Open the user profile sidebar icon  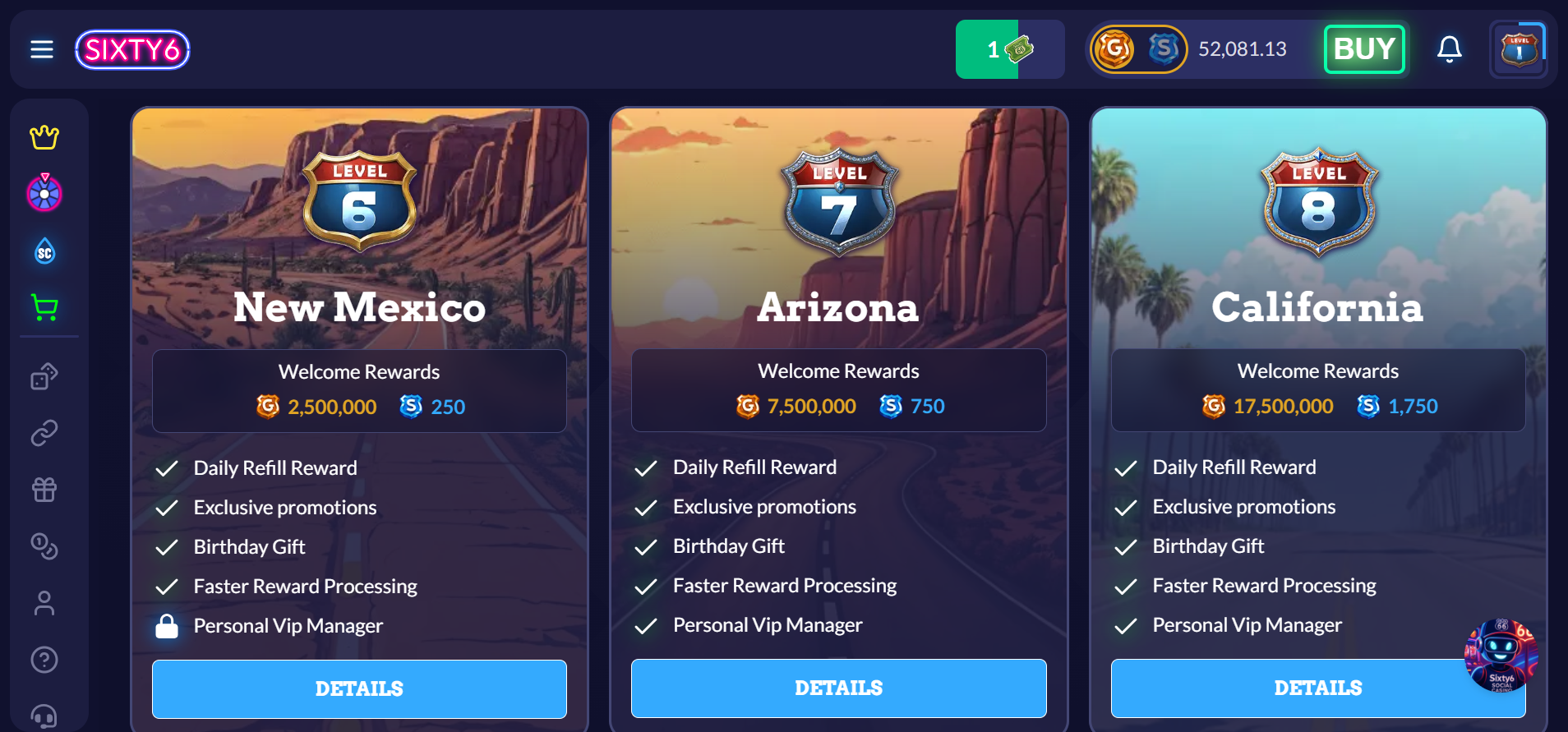pyautogui.click(x=44, y=603)
